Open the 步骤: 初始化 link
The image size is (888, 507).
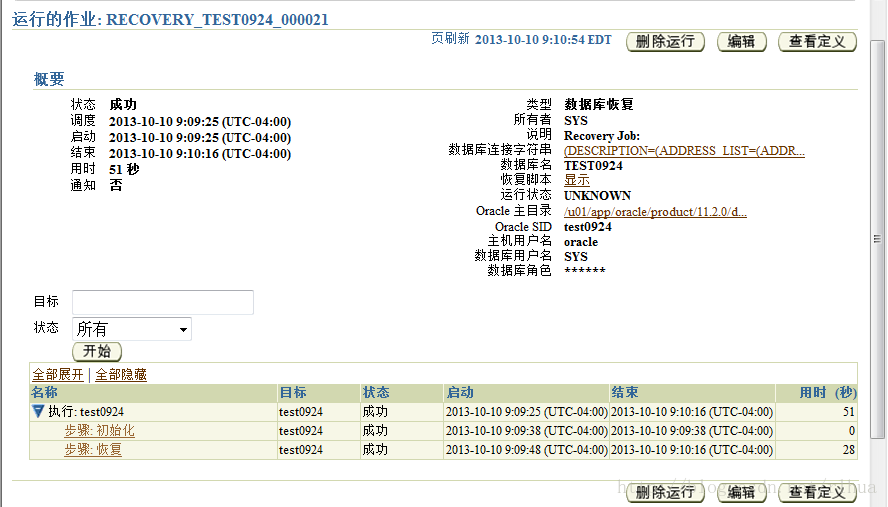(99, 431)
